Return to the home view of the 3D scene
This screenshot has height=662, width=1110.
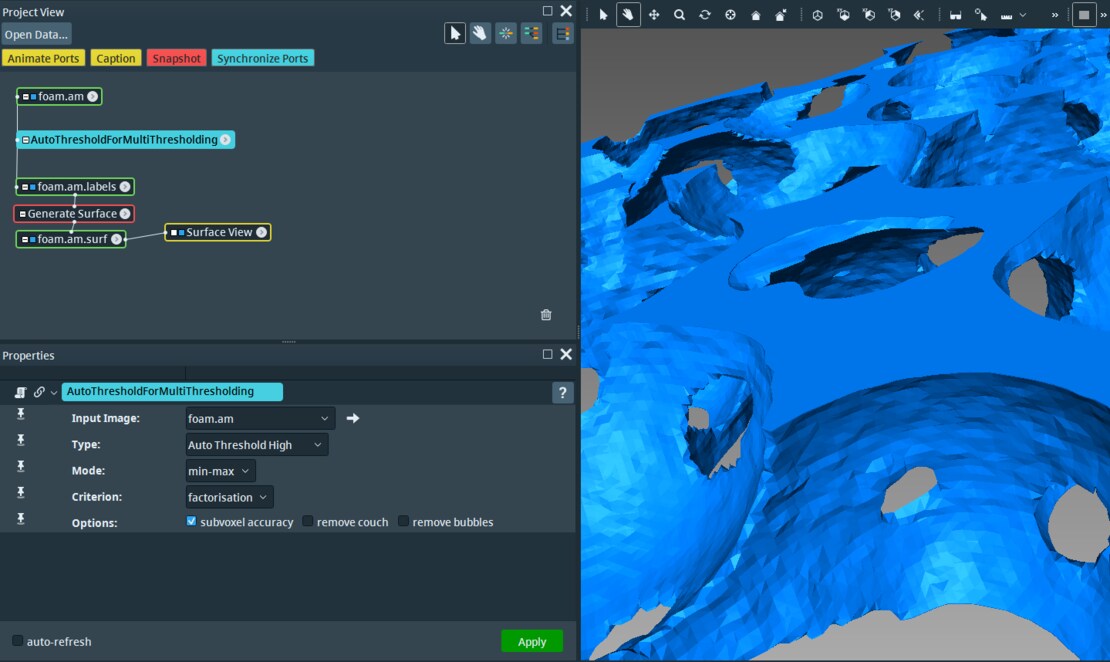pos(756,14)
